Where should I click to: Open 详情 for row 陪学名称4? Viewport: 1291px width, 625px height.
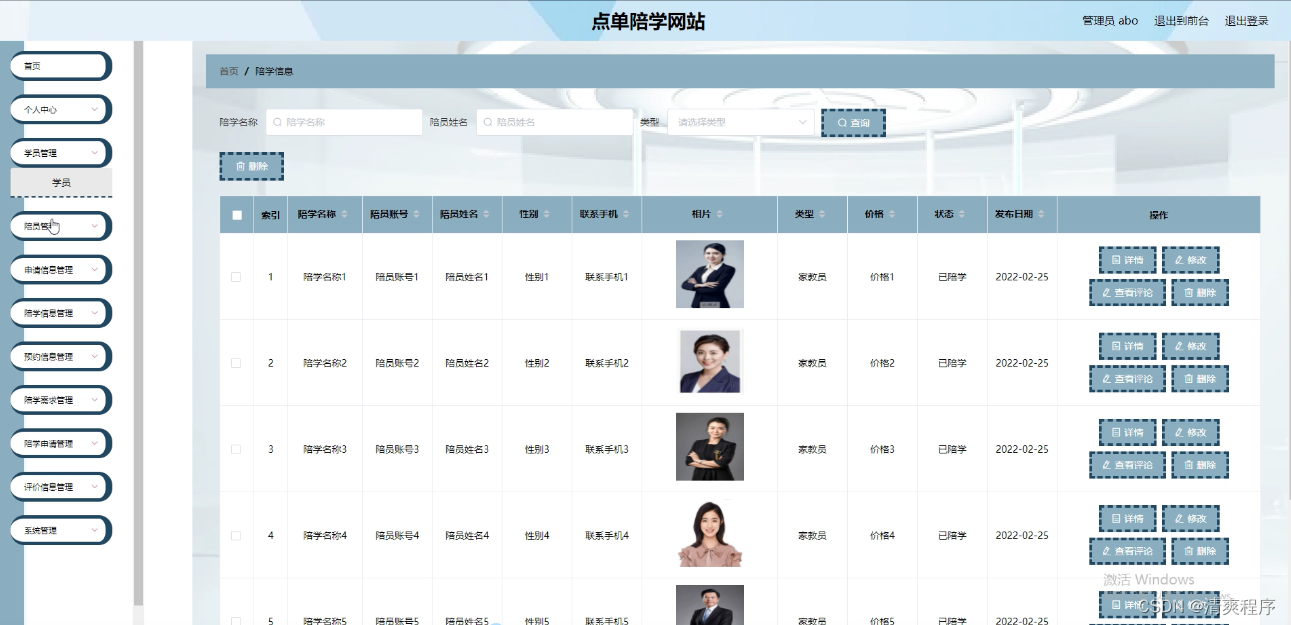pyautogui.click(x=1127, y=518)
